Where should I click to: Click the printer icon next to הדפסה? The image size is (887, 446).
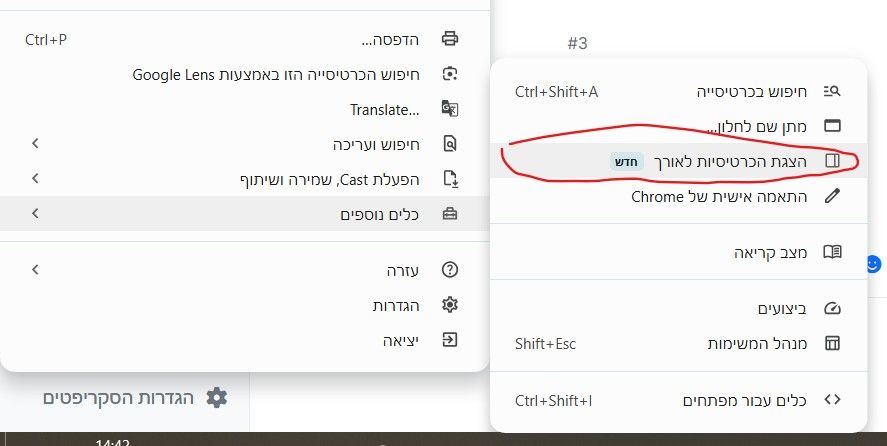(x=450, y=38)
